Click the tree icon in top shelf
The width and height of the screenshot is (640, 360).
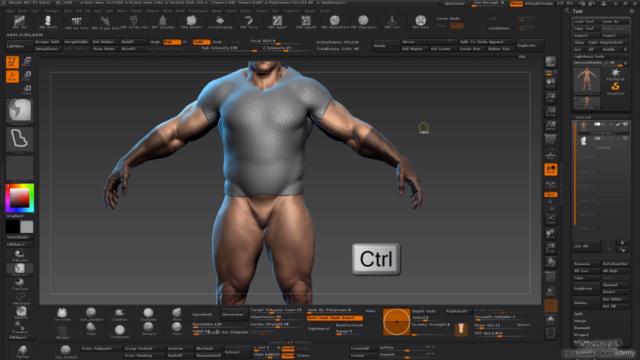coord(162,22)
